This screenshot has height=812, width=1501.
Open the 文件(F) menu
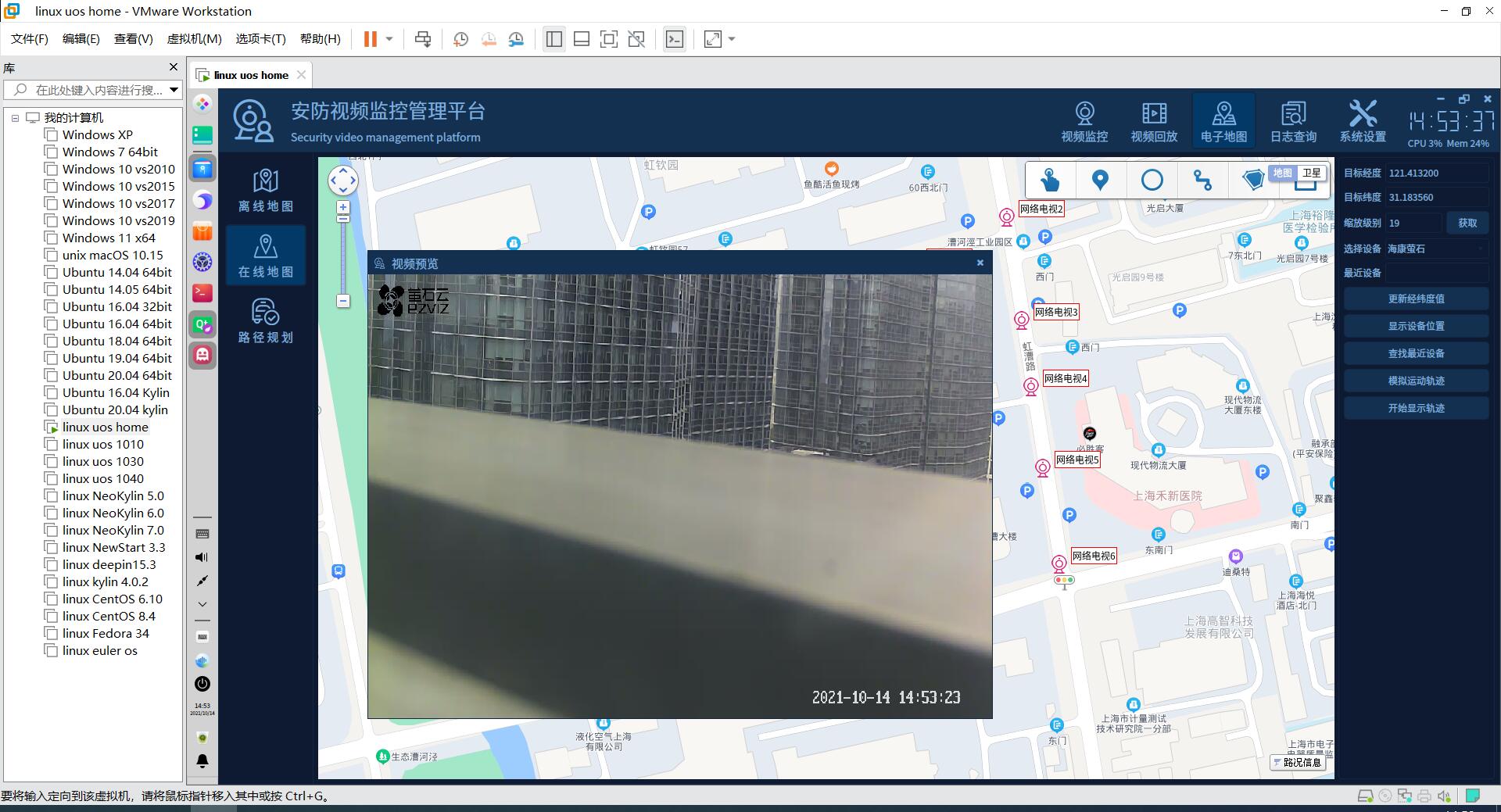click(x=30, y=39)
